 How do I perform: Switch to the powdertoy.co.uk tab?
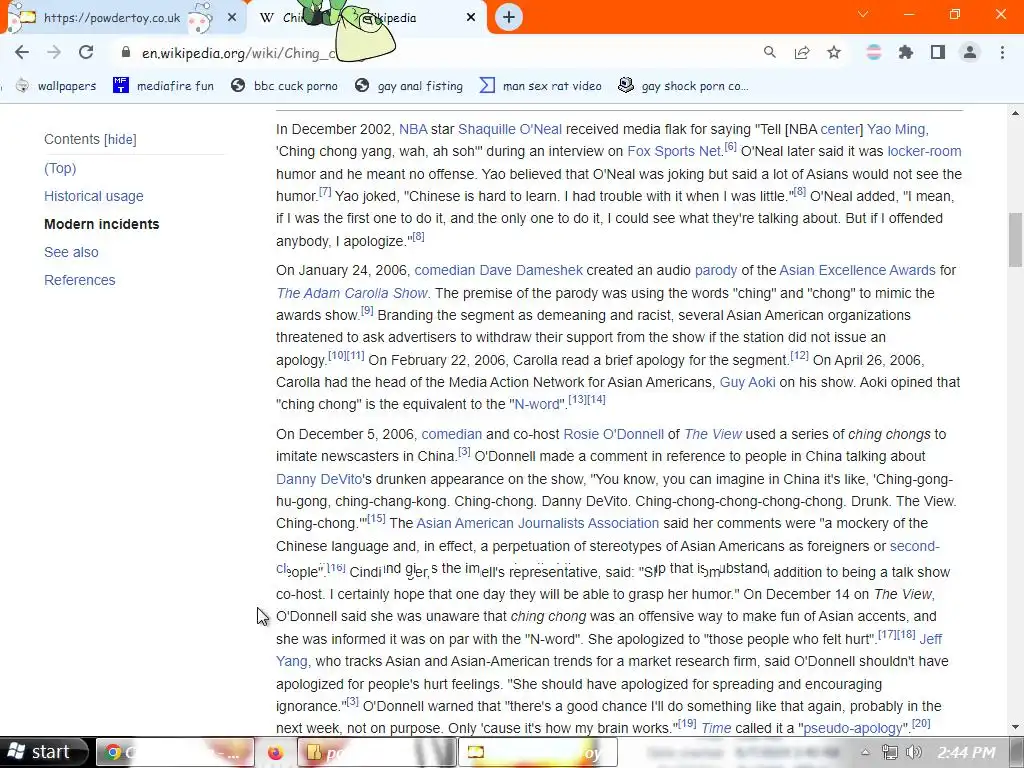112,18
